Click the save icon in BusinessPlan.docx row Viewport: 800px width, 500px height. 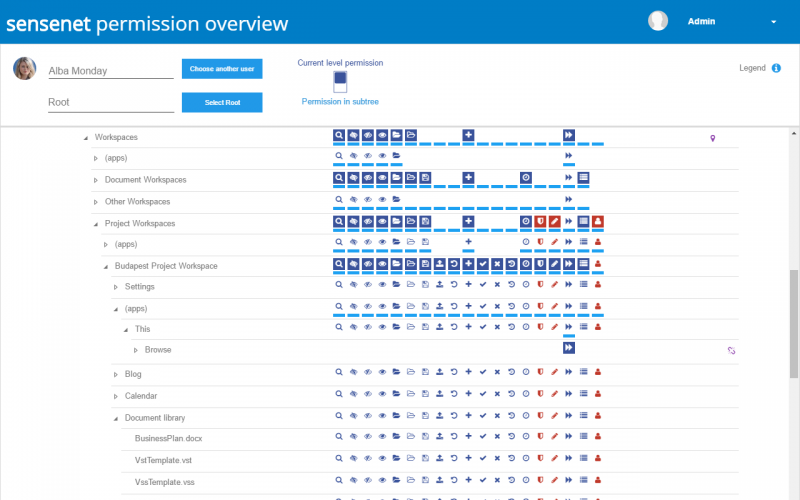[426, 436]
